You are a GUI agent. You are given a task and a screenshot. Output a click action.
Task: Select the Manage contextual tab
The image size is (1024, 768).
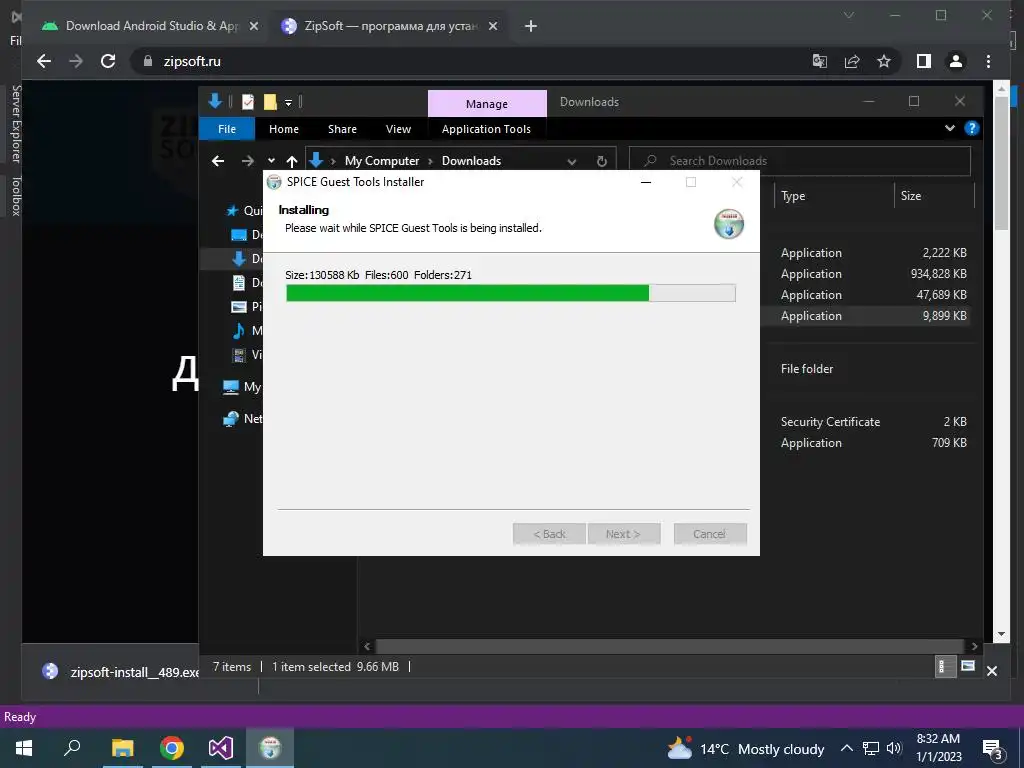click(x=487, y=104)
